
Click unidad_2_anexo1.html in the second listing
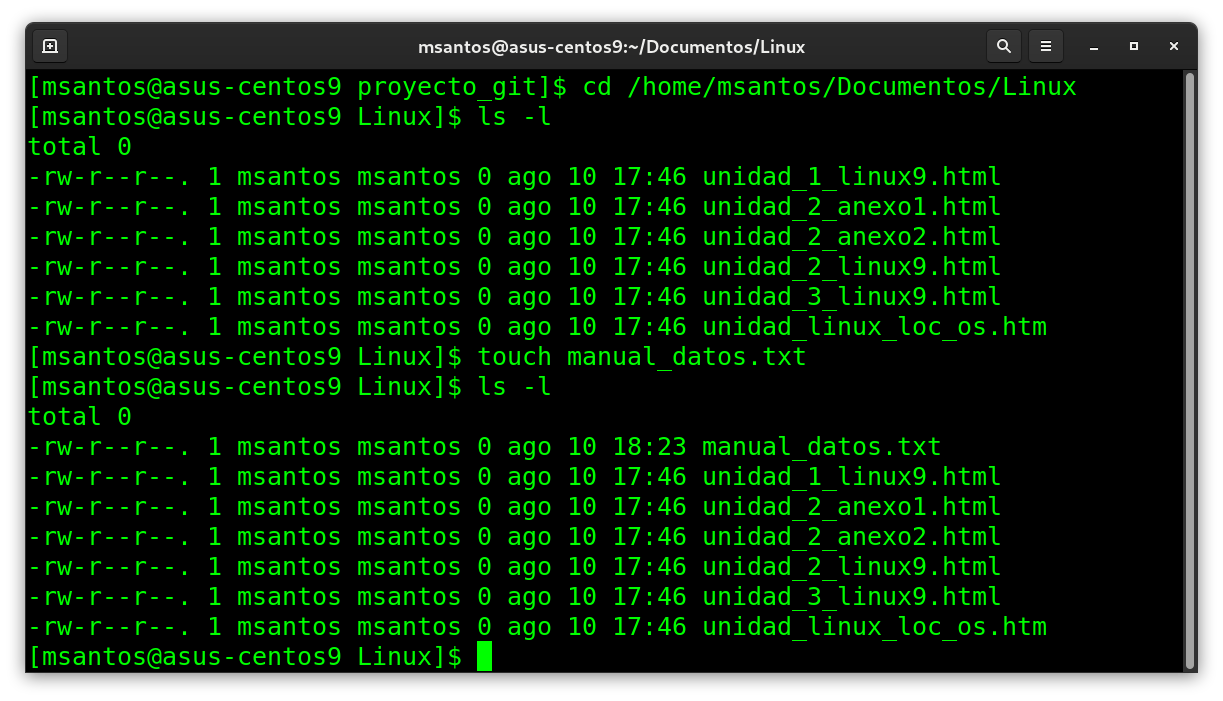[851, 507]
